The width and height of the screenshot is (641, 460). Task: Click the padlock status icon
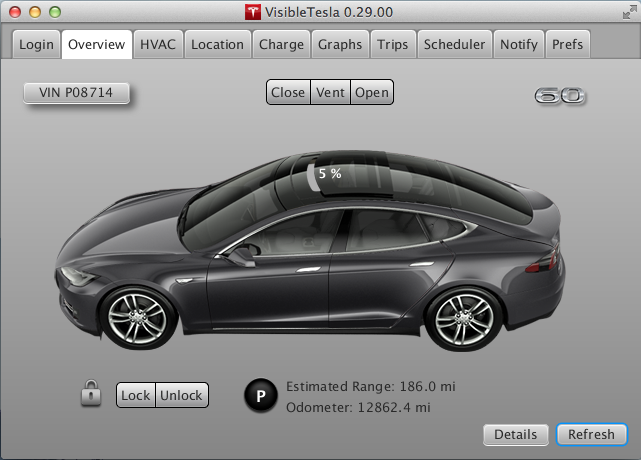[x=91, y=393]
